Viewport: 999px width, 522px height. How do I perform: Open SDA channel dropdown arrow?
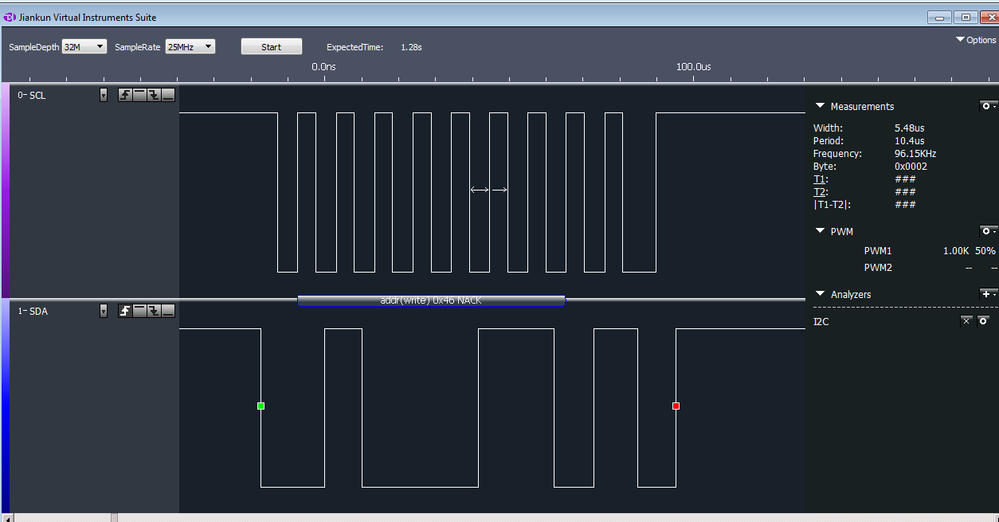103,310
